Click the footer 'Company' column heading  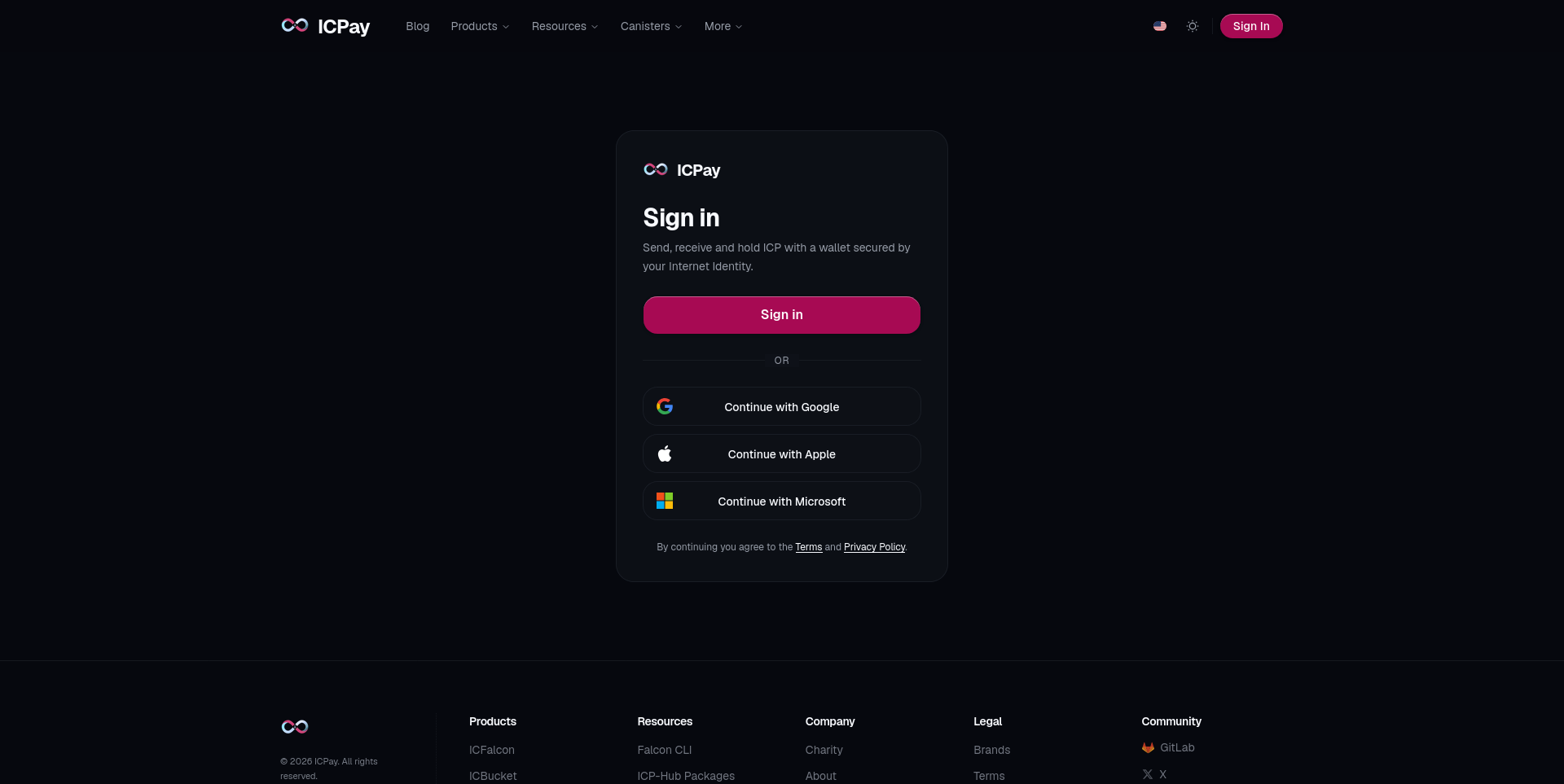[x=830, y=721]
